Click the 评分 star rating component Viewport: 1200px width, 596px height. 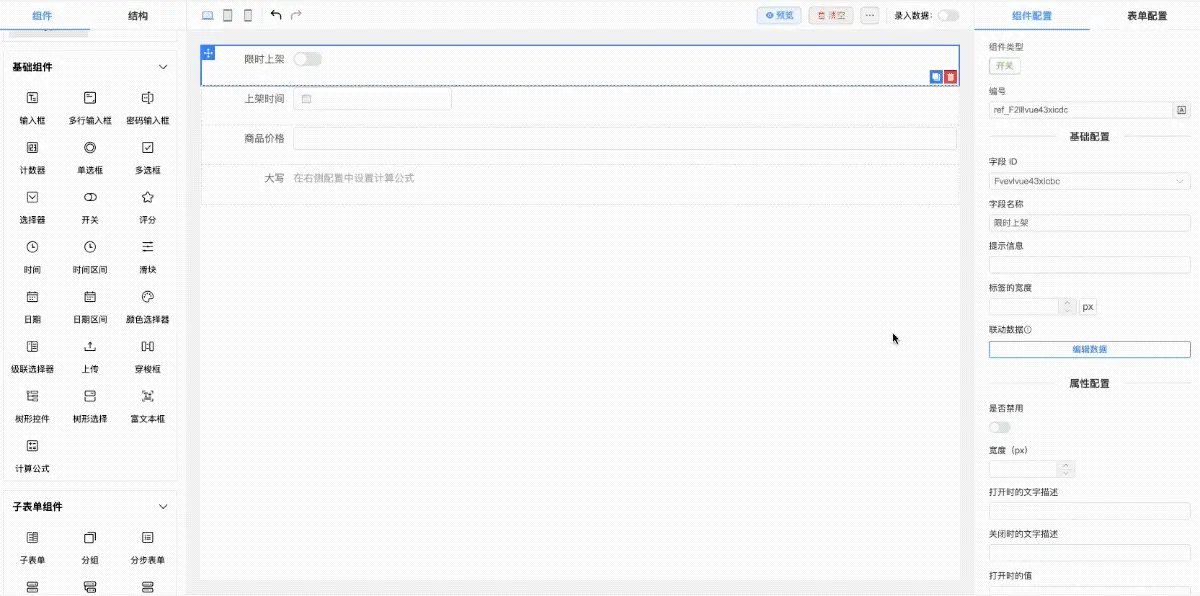pyautogui.click(x=147, y=198)
